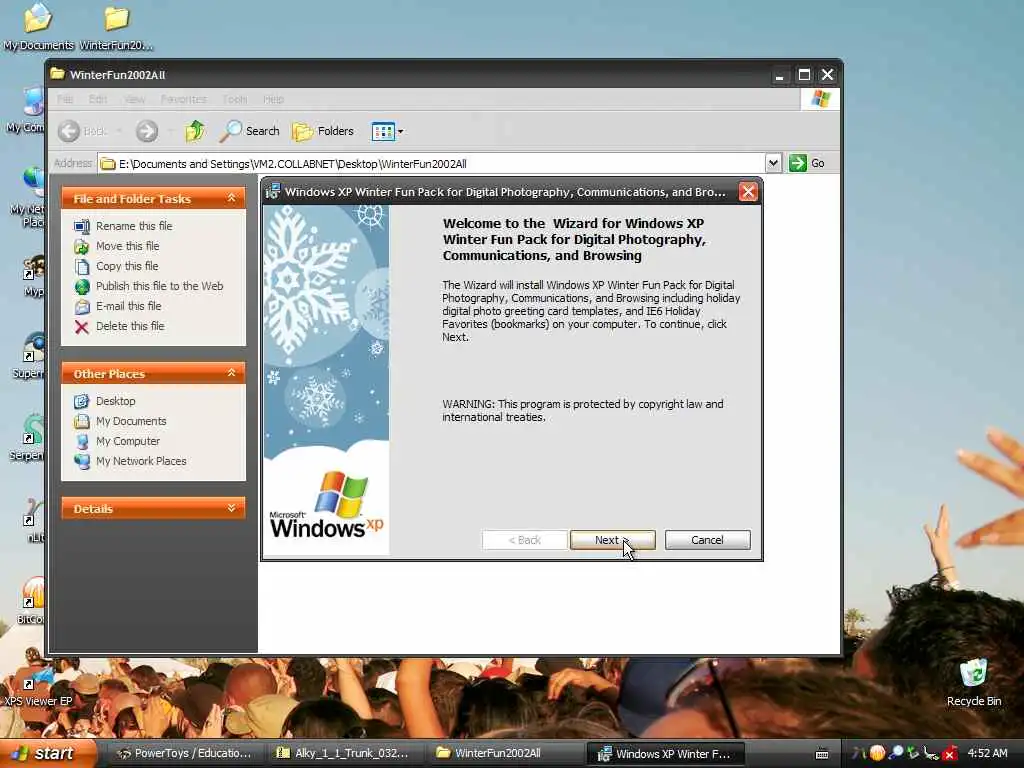The height and width of the screenshot is (768, 1024).
Task: Go to My Computer under Other Places
Action: (128, 441)
